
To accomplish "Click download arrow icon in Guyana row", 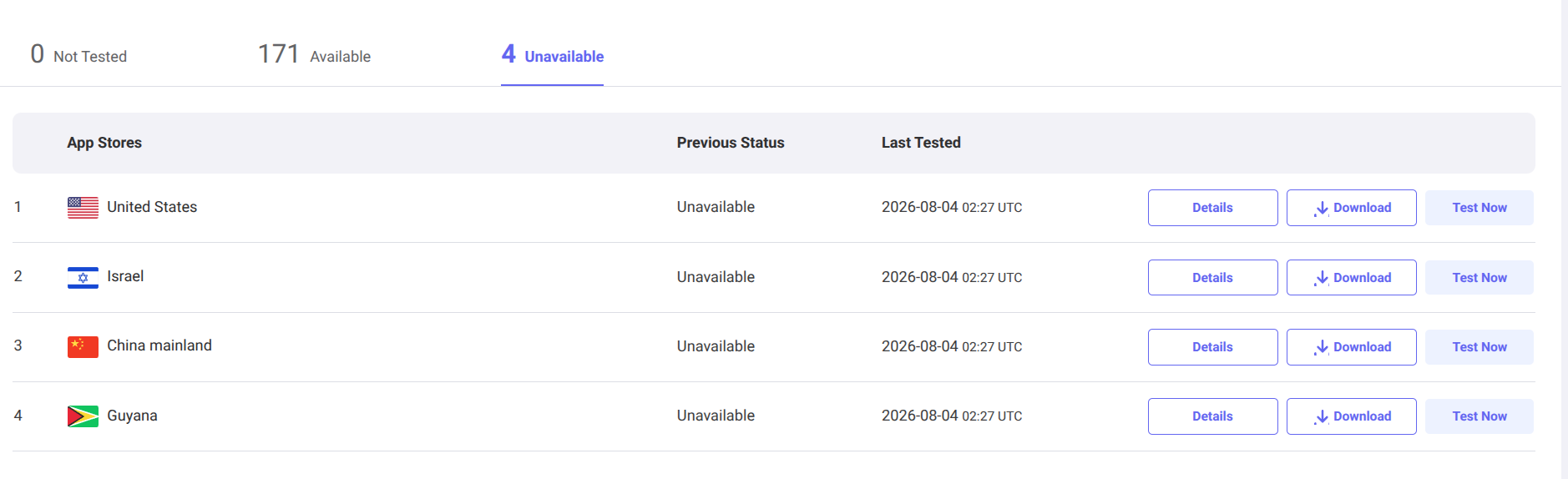I will pos(1321,417).
